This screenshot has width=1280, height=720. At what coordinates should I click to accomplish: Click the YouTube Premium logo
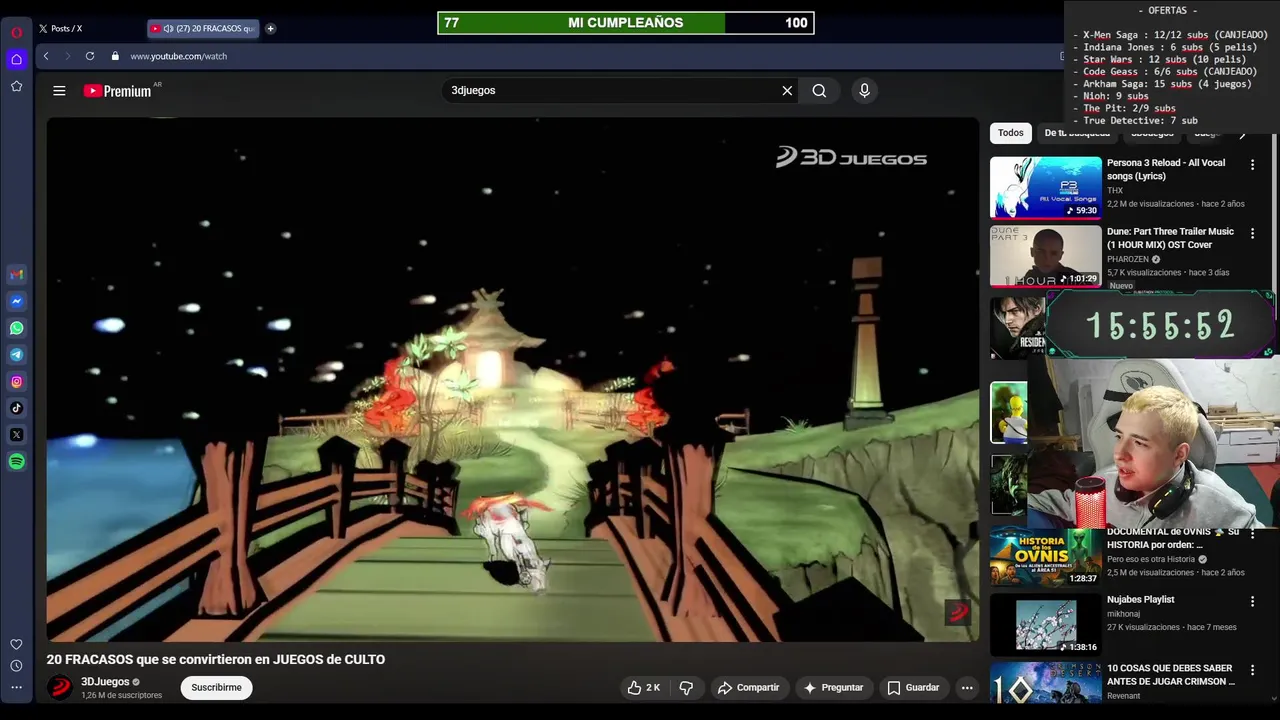coord(117,91)
